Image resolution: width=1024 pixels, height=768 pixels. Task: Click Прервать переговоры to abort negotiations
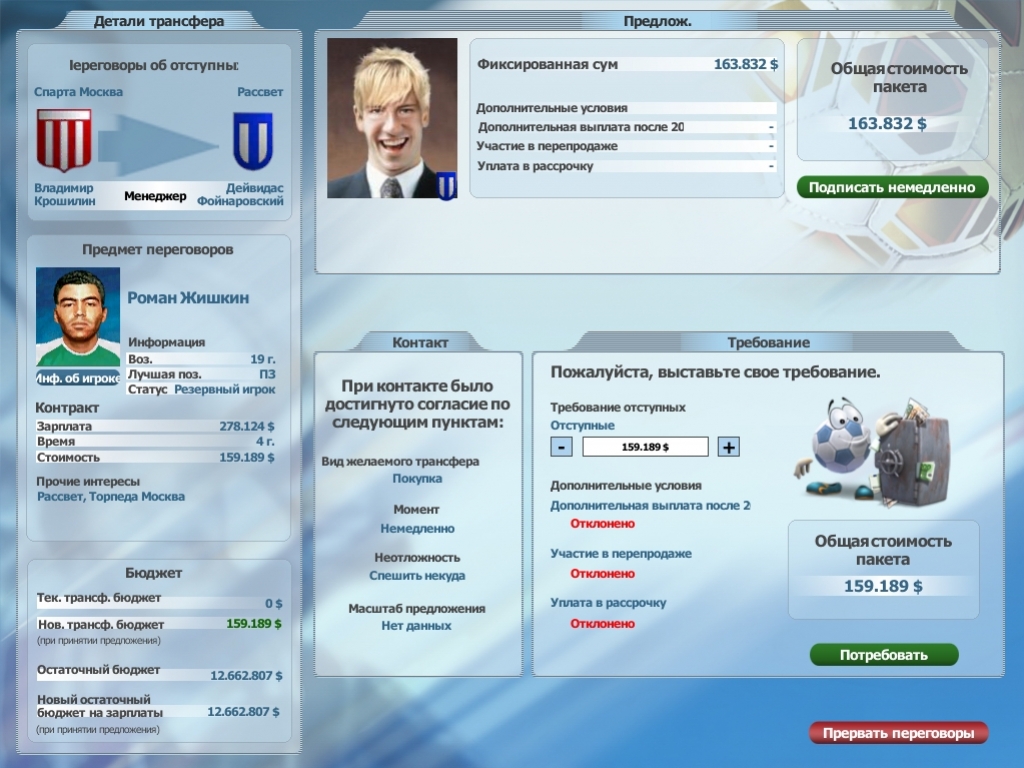pos(899,733)
